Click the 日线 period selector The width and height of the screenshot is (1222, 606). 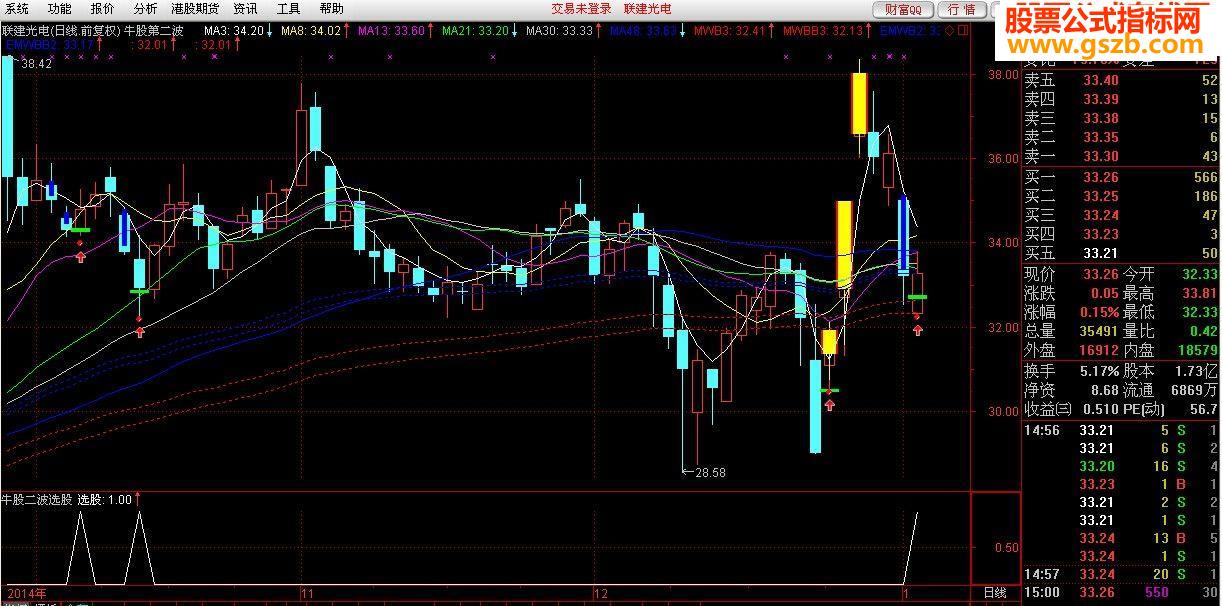click(x=996, y=594)
